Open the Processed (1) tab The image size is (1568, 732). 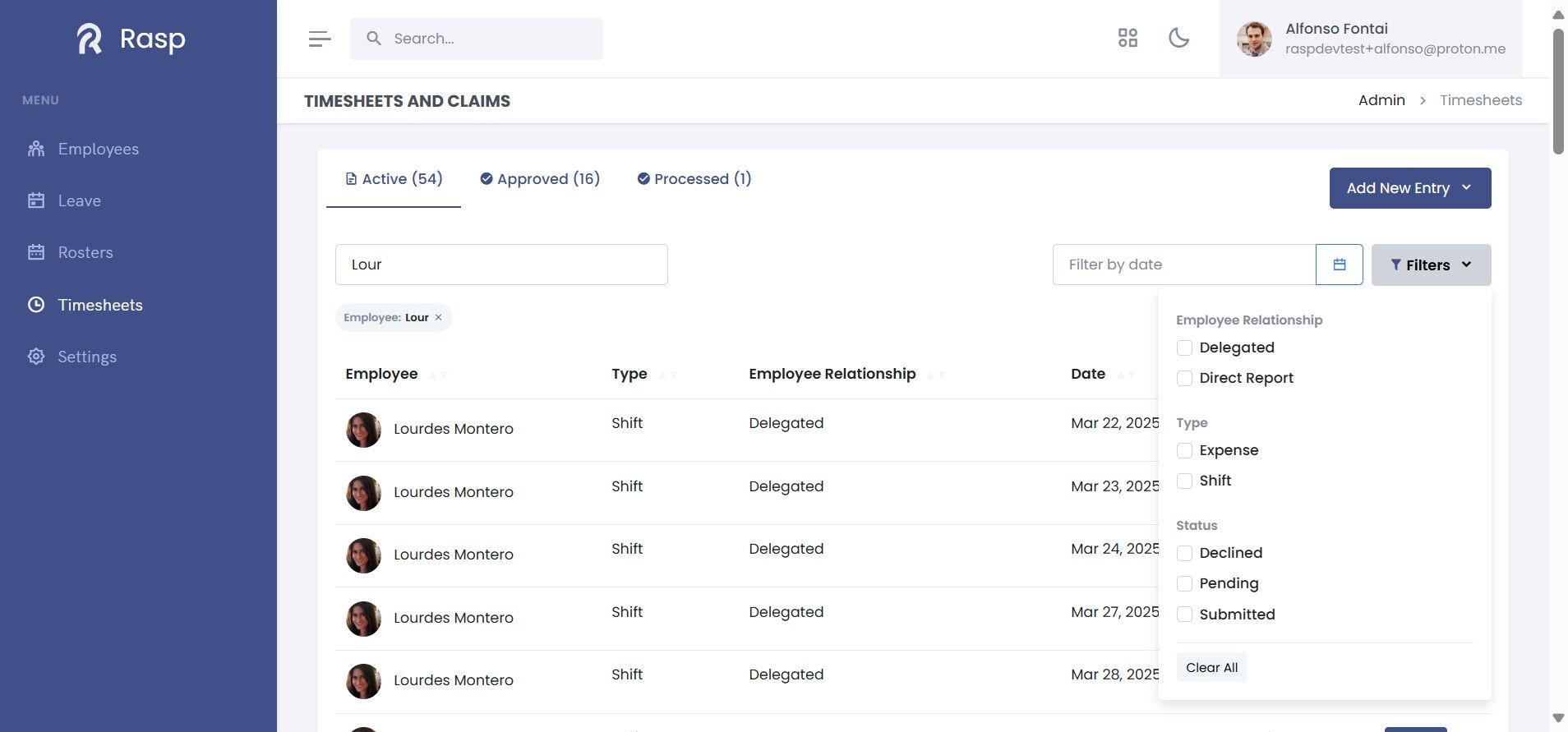click(x=694, y=179)
